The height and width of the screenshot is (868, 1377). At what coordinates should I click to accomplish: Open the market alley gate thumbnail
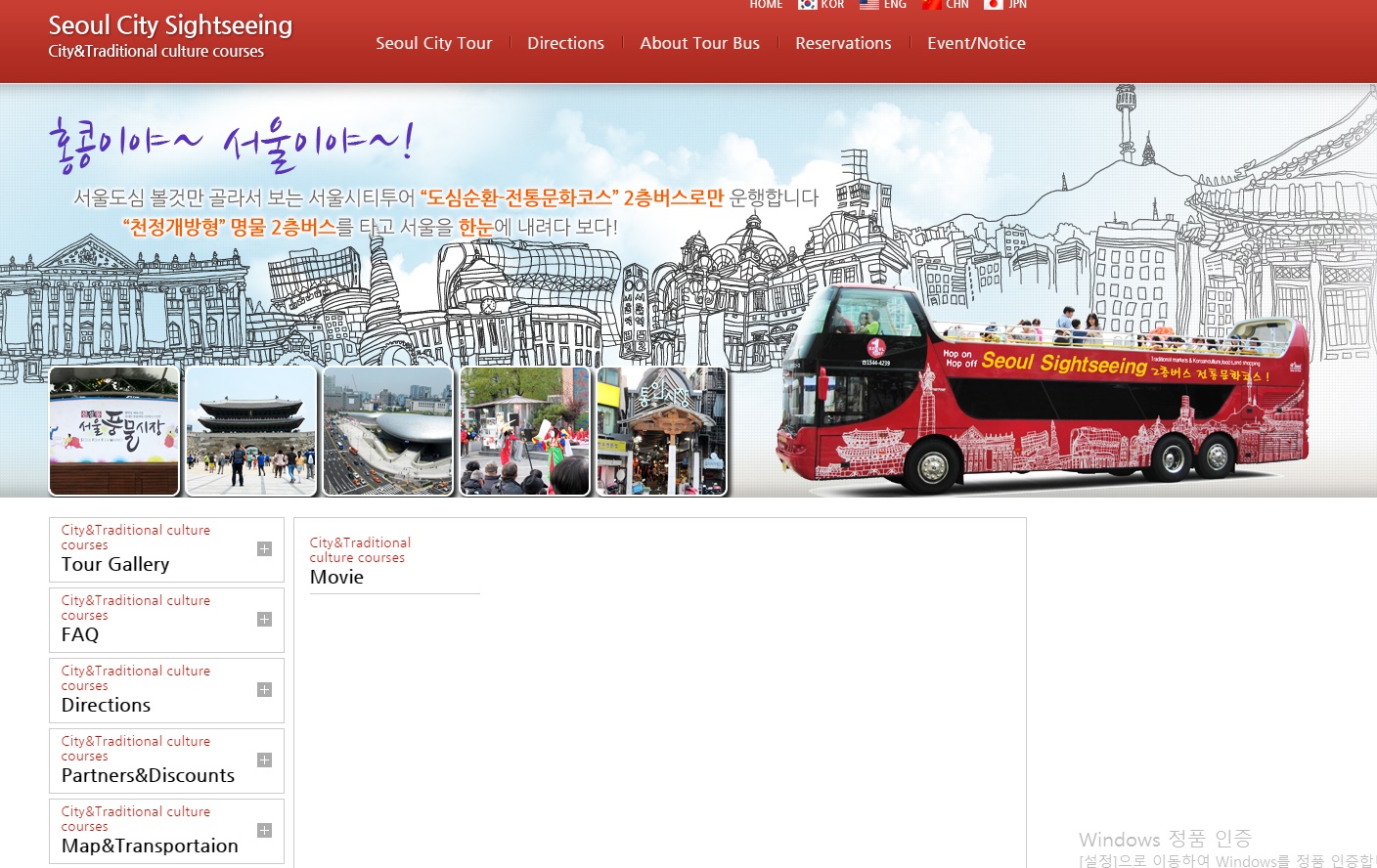[x=662, y=431]
